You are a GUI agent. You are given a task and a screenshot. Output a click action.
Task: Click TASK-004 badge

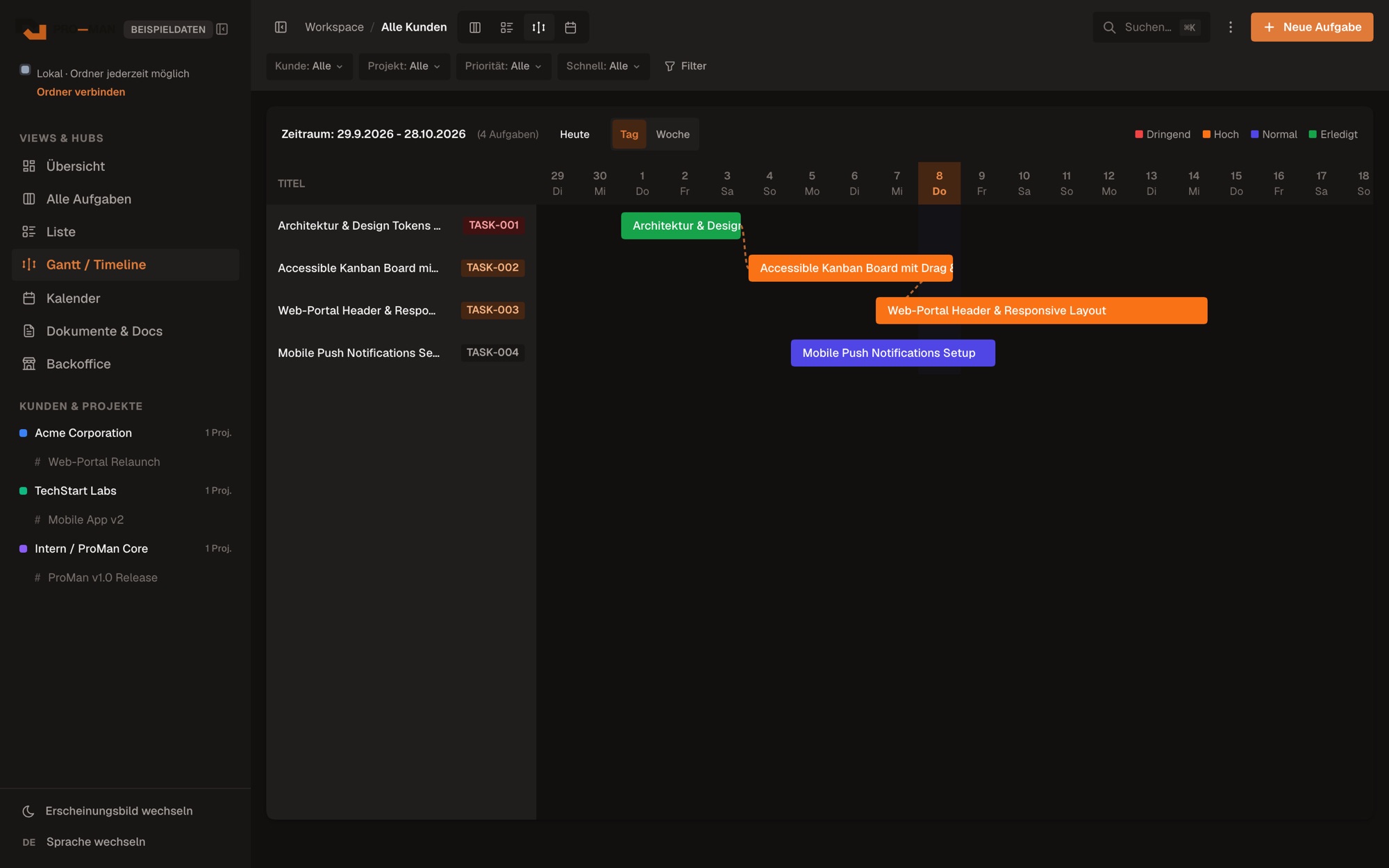(x=492, y=353)
